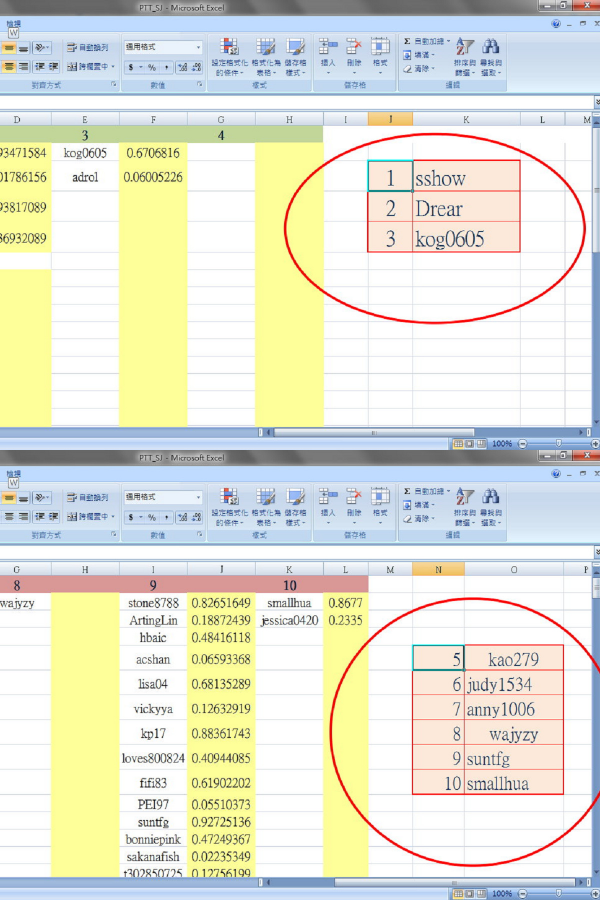600x900 pixels.
Task: Click zoom out minus in the upper window
Action: pos(522,444)
